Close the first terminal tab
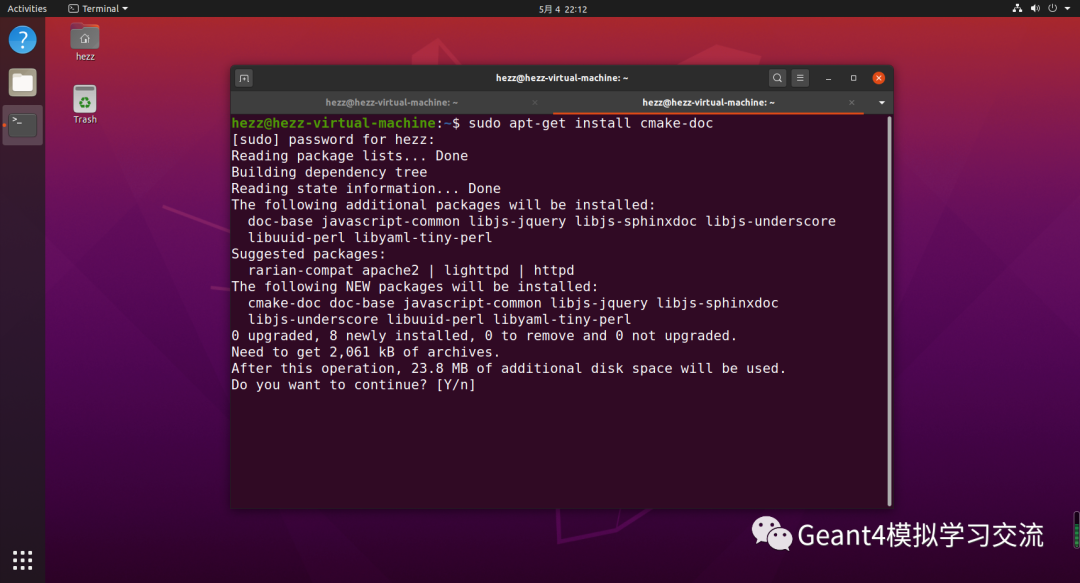 (x=534, y=103)
